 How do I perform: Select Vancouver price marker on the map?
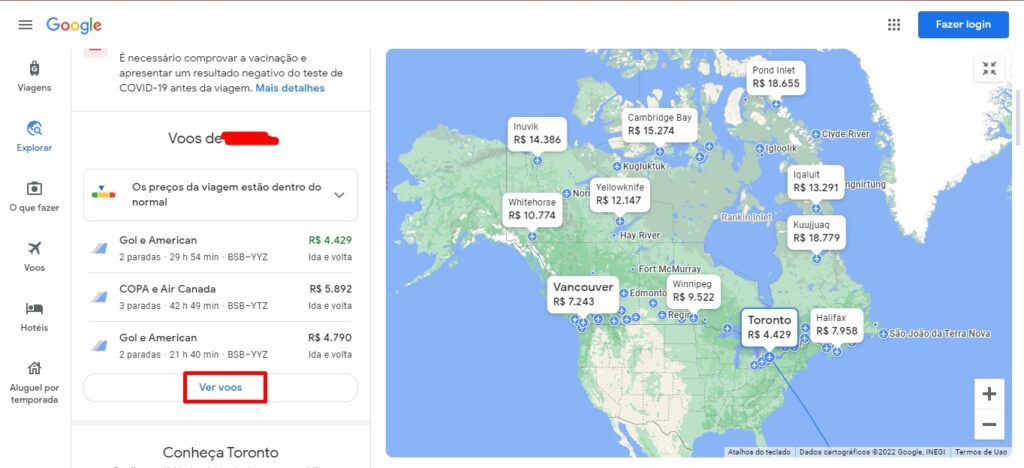point(583,294)
